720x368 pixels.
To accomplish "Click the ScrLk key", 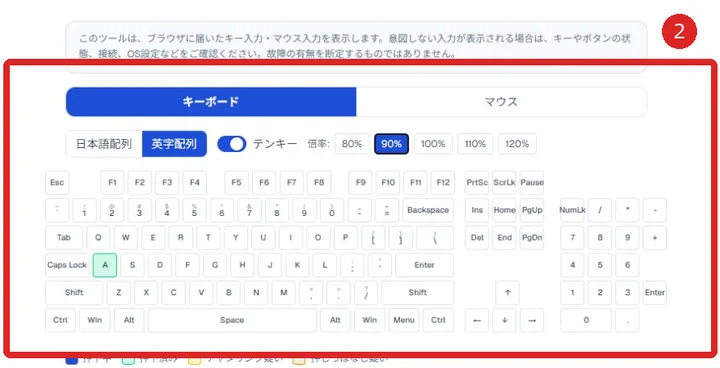I will pos(504,182).
